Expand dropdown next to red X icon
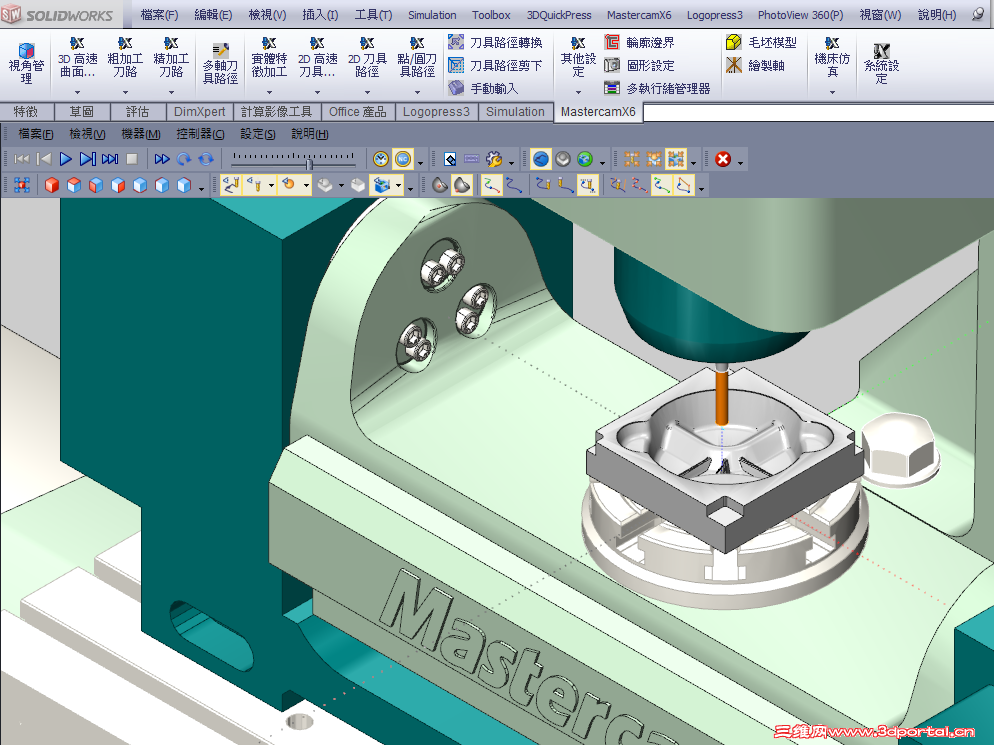 pyautogui.click(x=740, y=163)
